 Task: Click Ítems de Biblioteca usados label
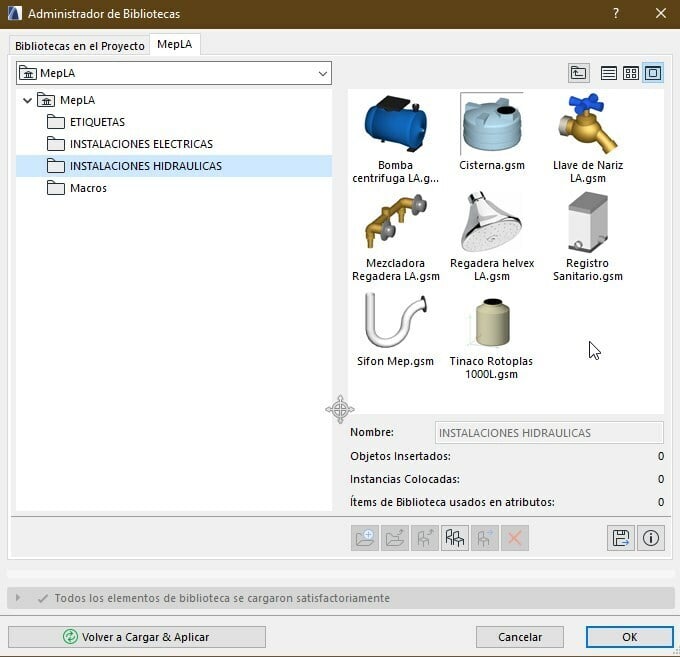click(x=452, y=502)
